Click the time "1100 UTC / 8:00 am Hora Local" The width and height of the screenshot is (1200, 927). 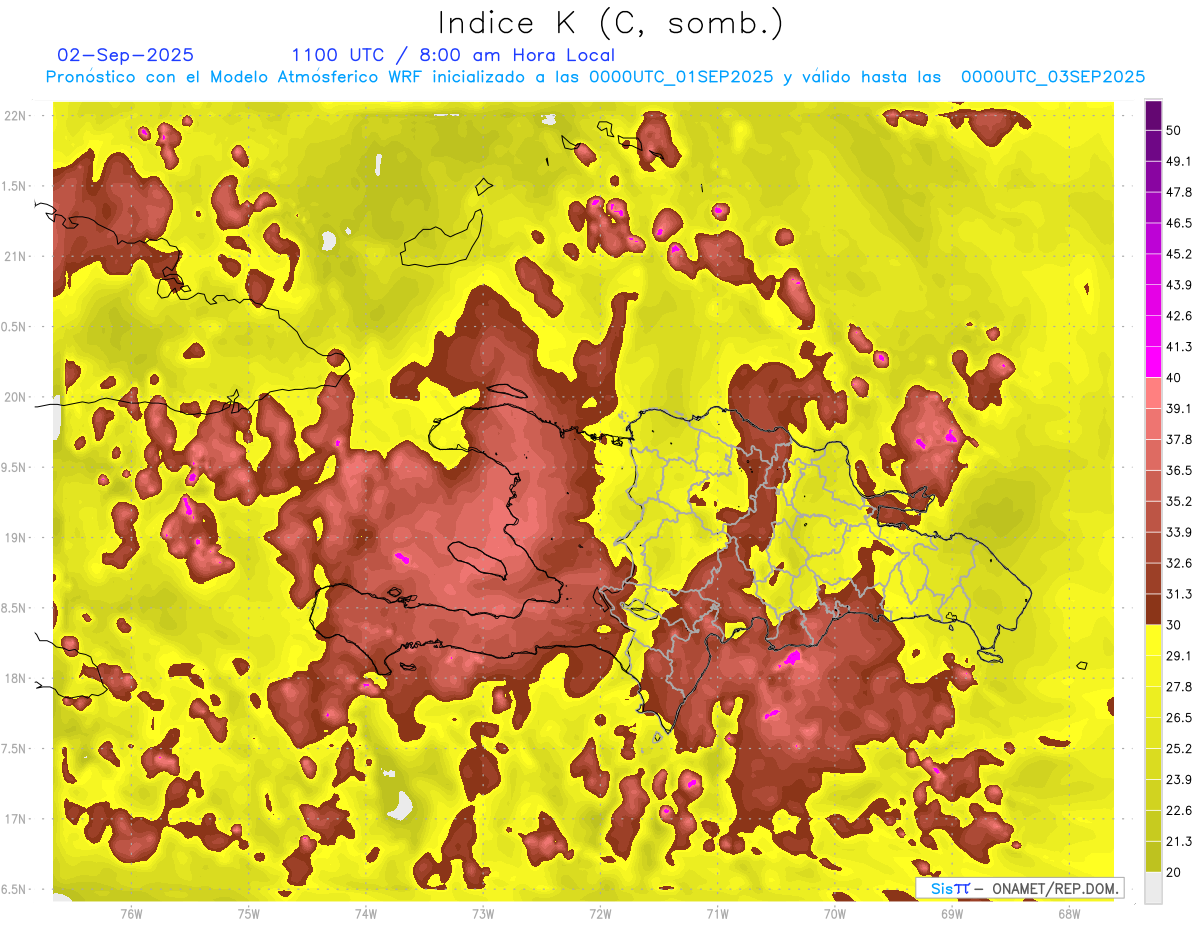[453, 55]
